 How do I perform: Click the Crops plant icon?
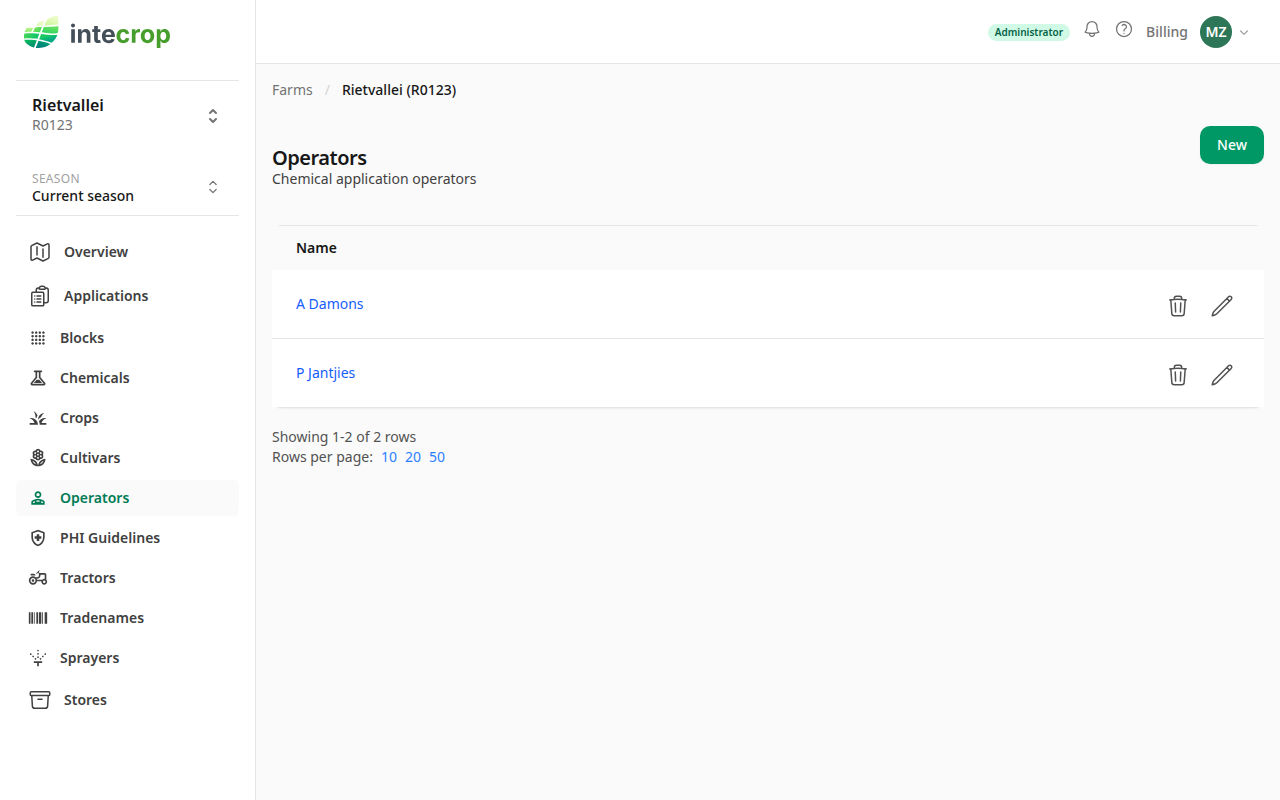point(38,418)
